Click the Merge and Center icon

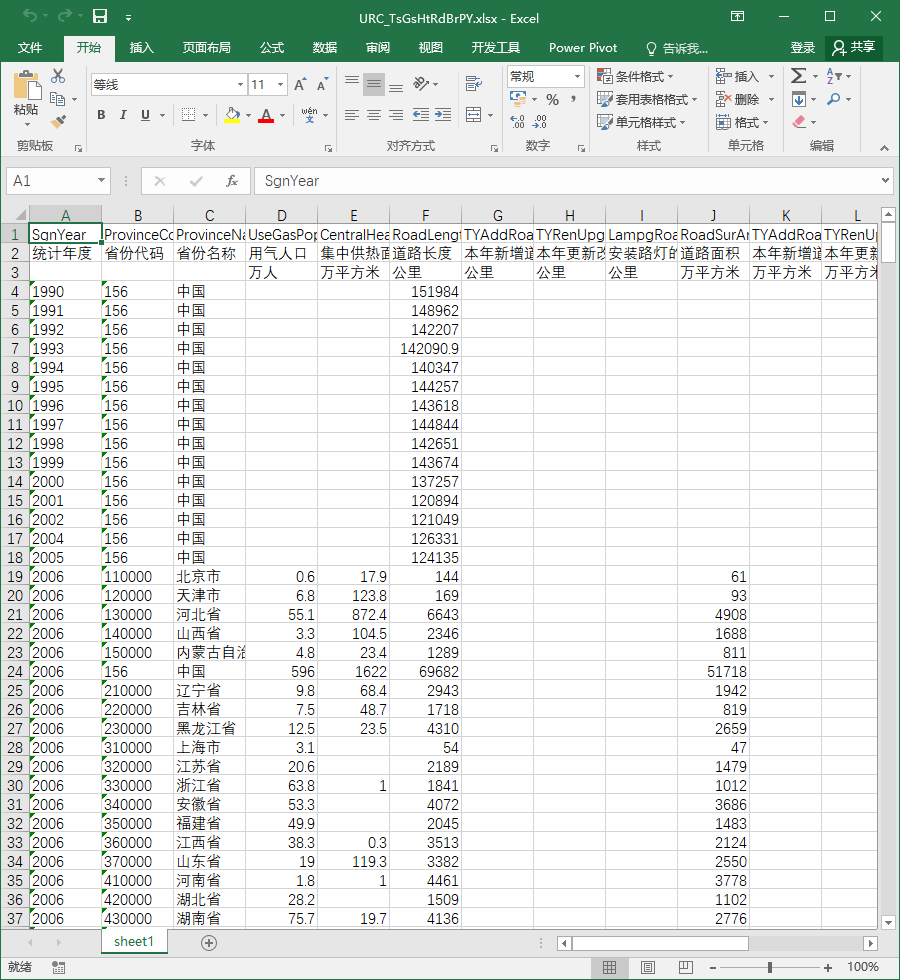(474, 115)
